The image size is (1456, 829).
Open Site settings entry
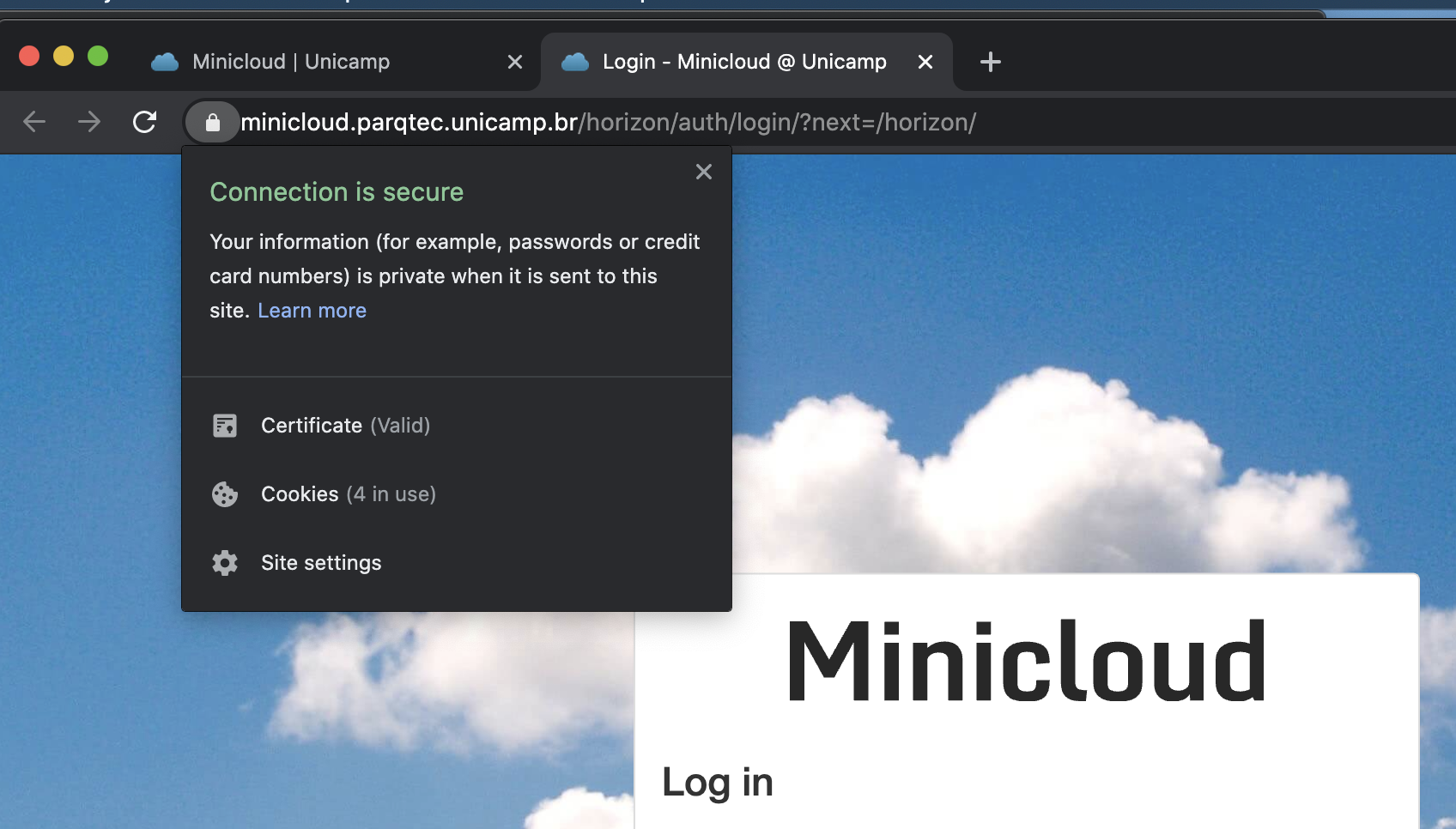point(457,563)
